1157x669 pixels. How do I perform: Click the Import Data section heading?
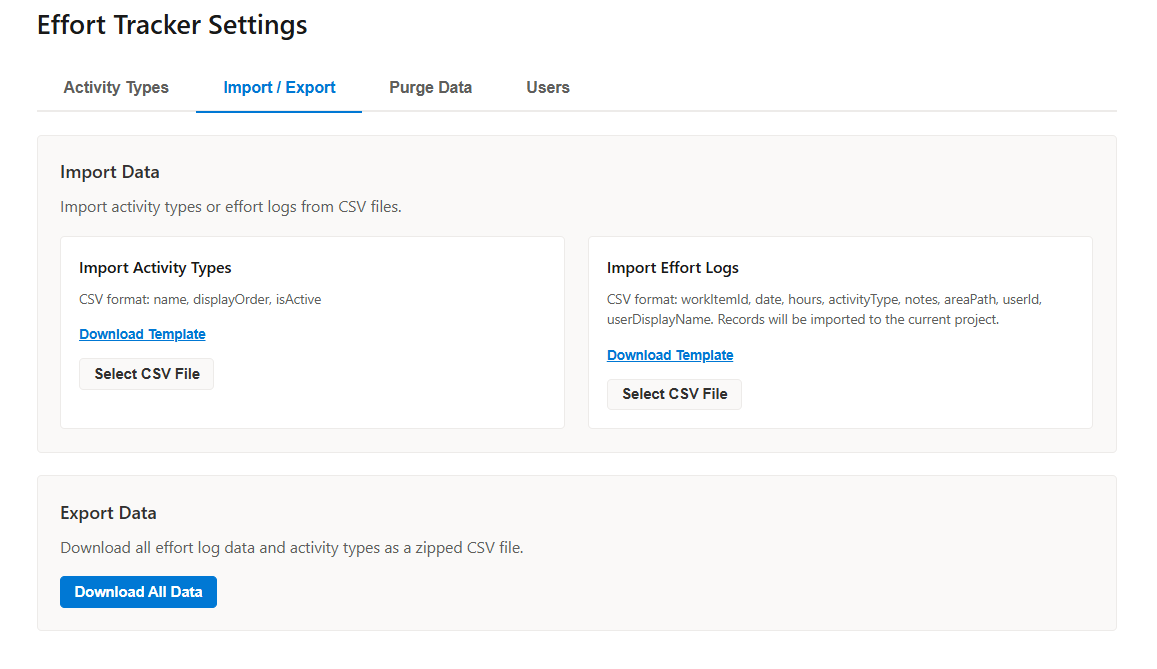click(110, 172)
